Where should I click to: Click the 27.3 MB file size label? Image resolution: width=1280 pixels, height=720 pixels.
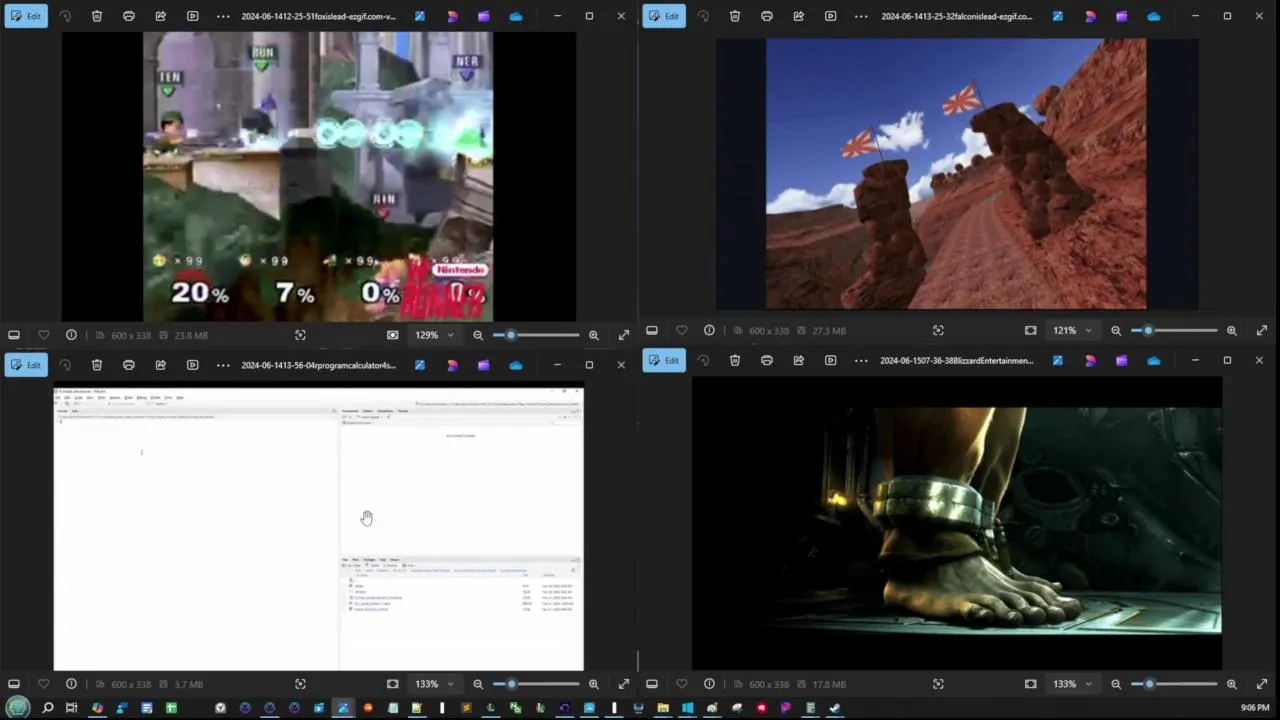(829, 330)
